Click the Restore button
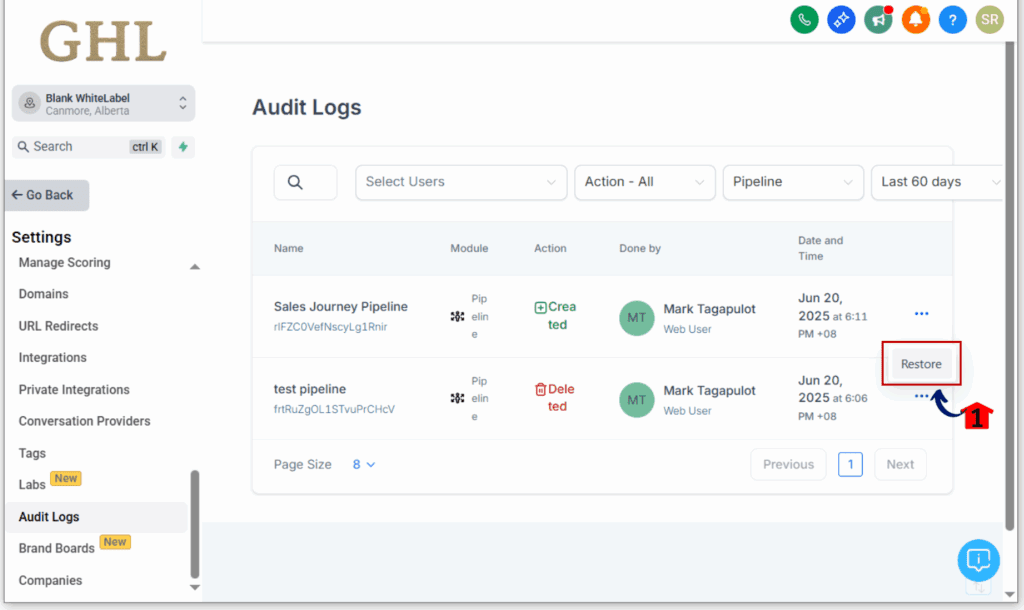This screenshot has width=1024, height=610. (x=921, y=364)
